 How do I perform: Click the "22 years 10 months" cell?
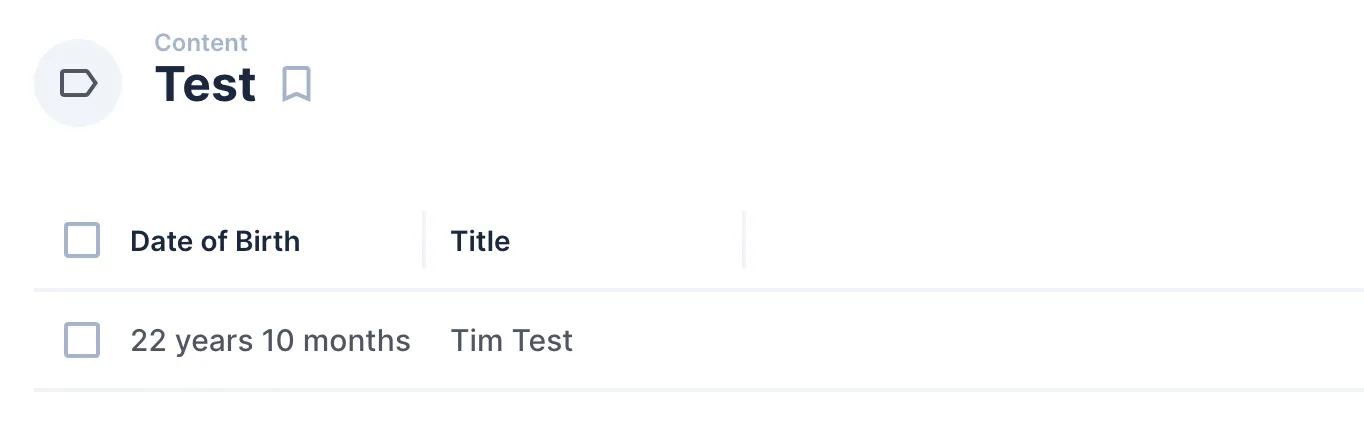[x=270, y=340]
